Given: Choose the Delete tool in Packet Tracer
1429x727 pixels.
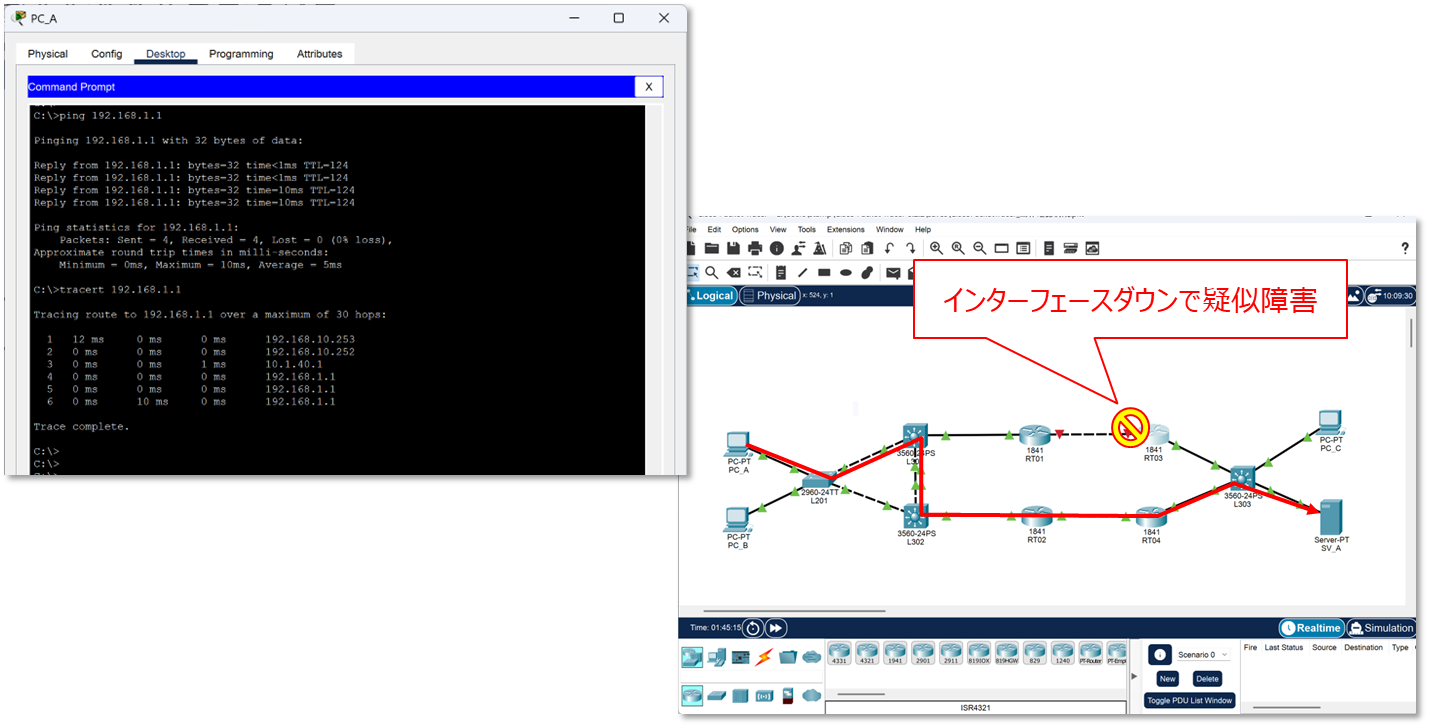Looking at the screenshot, I should pyautogui.click(x=734, y=273).
